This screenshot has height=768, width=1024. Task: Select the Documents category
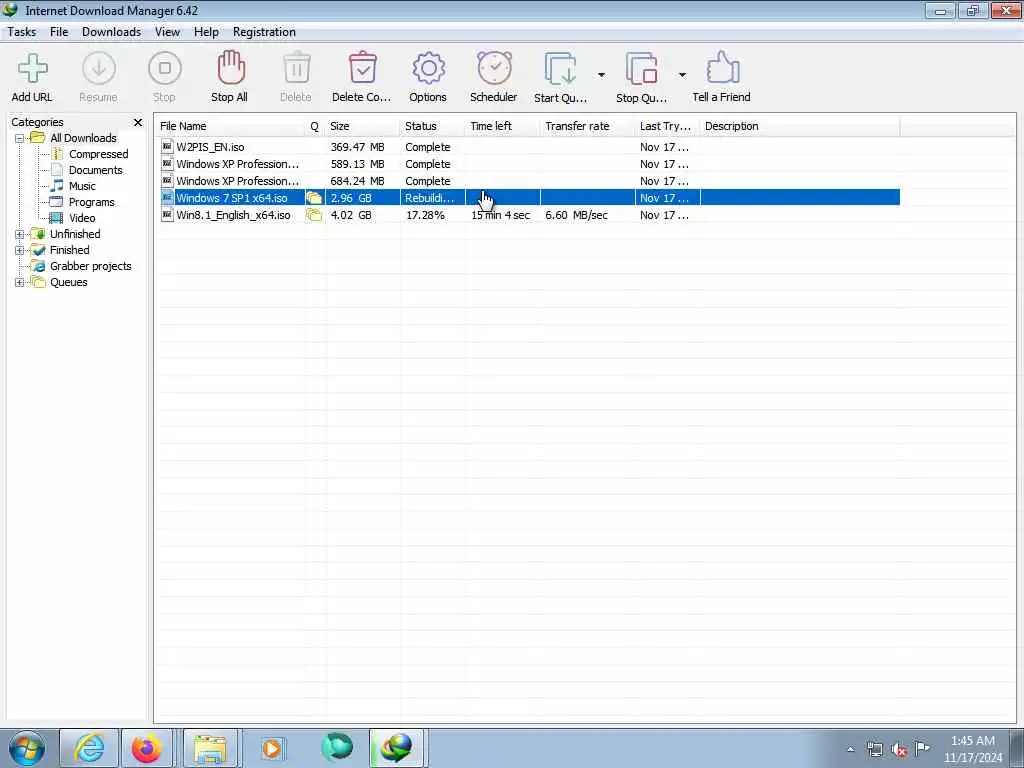95,170
